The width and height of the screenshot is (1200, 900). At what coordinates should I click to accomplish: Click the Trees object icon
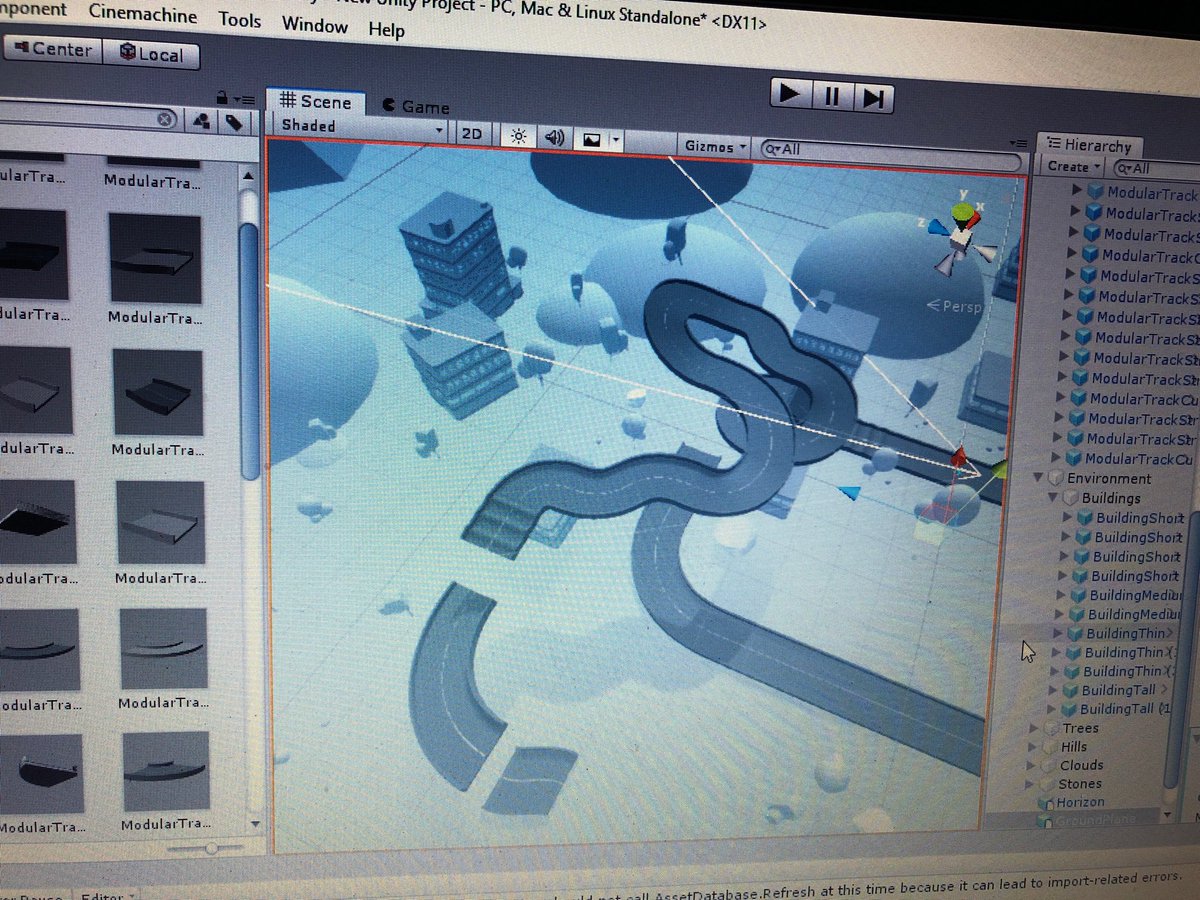(1050, 728)
